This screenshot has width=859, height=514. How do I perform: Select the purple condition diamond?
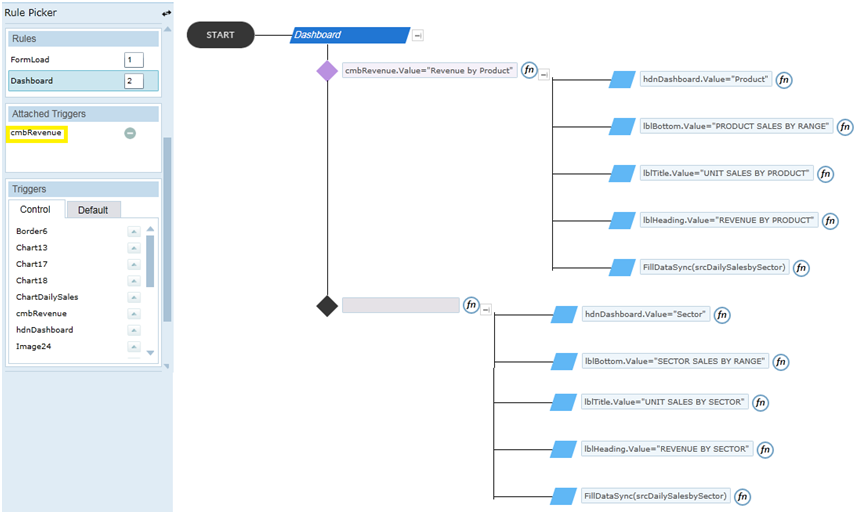[327, 71]
